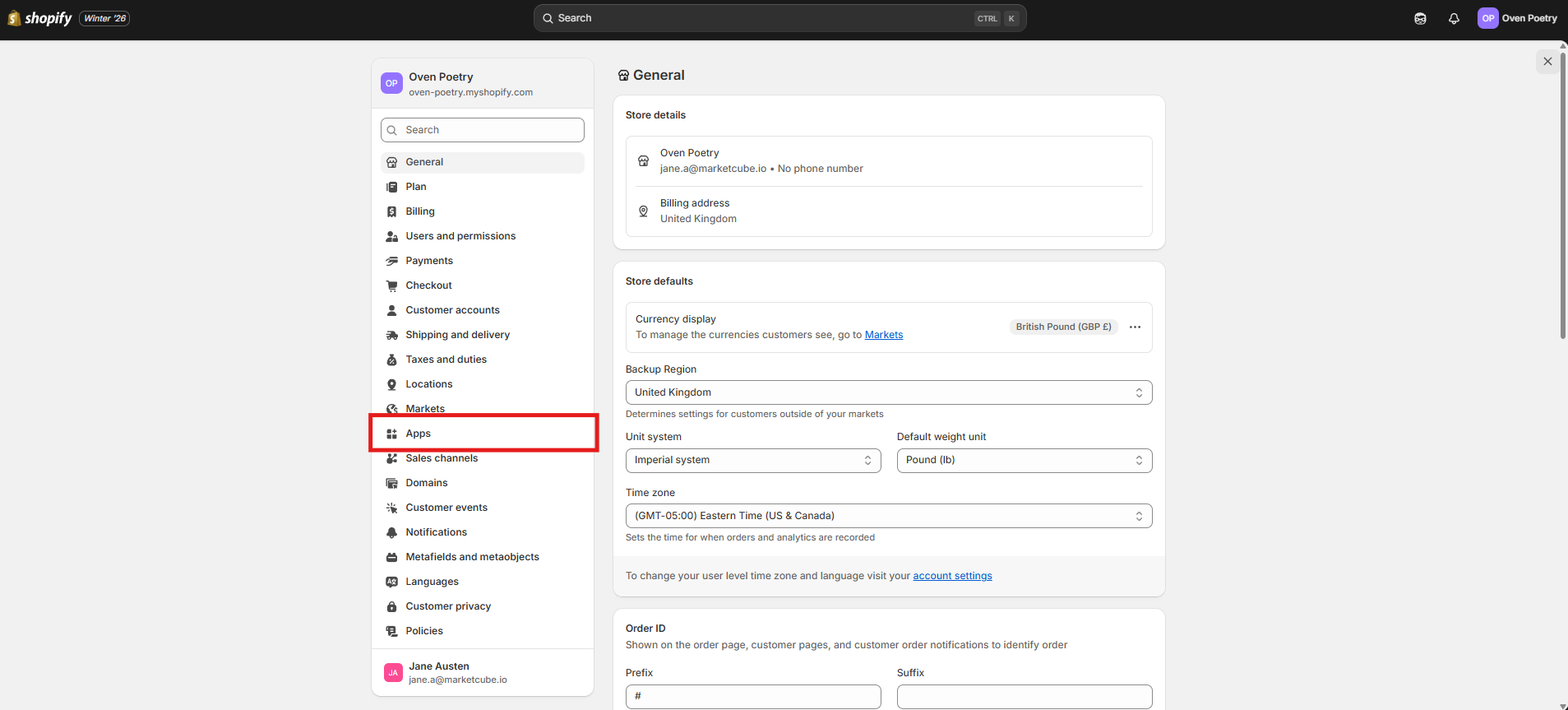Click the Notifications bell icon in sidebar
1568x710 pixels.
(x=392, y=532)
